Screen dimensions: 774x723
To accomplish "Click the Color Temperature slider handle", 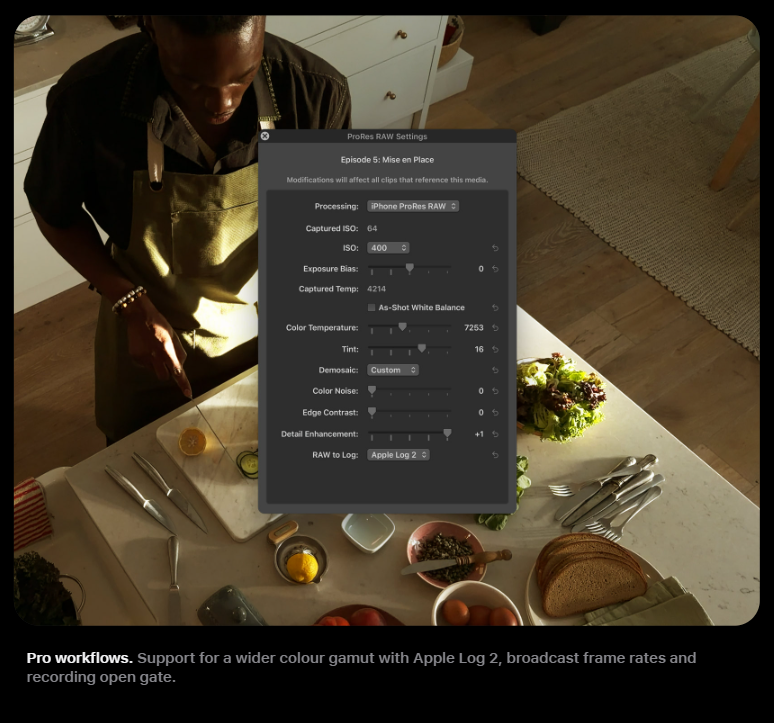I will tap(402, 327).
